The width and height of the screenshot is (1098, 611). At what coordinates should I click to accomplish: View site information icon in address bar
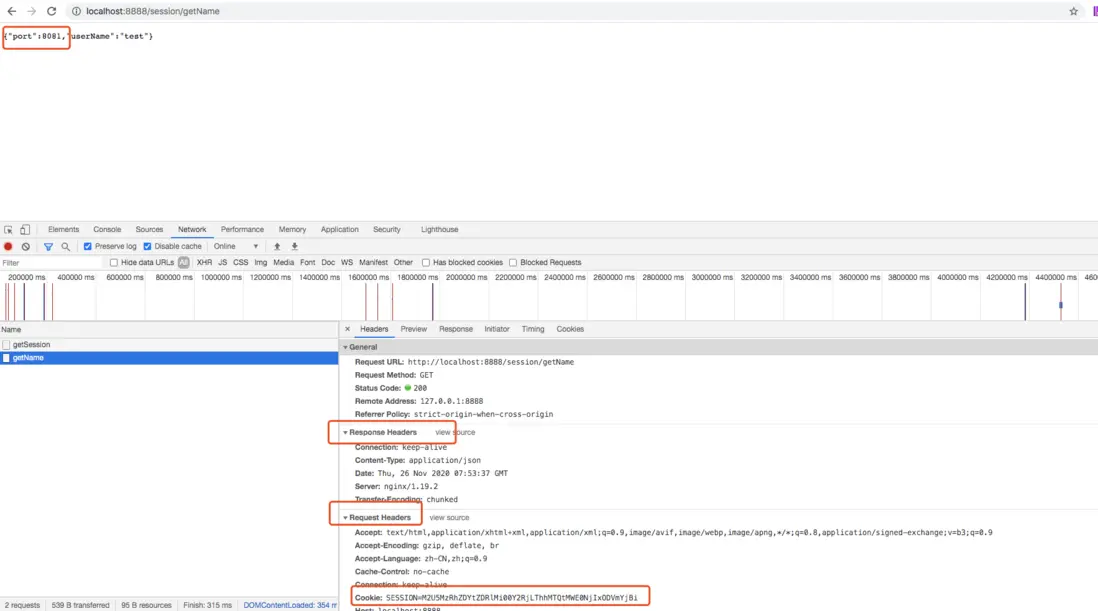(x=76, y=11)
